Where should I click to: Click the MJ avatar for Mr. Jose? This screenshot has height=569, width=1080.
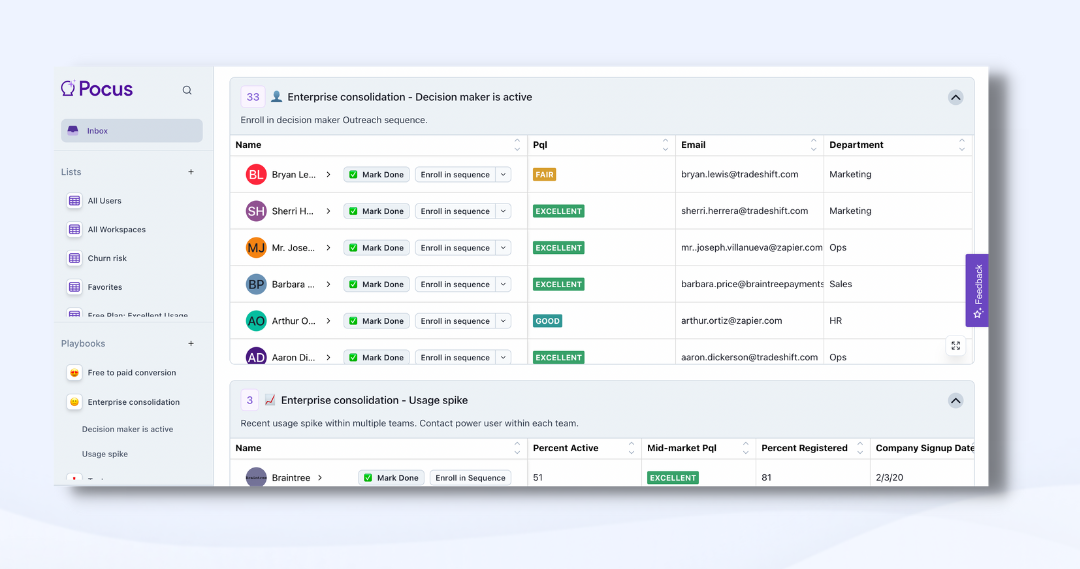click(x=256, y=247)
